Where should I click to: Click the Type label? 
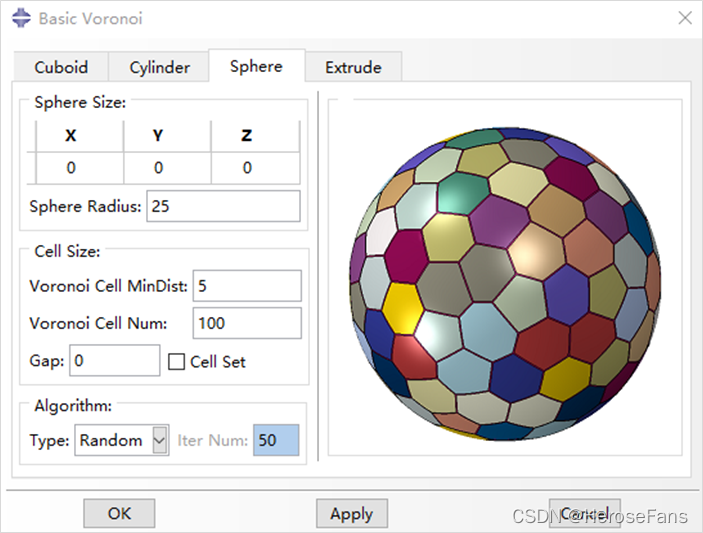[49, 441]
